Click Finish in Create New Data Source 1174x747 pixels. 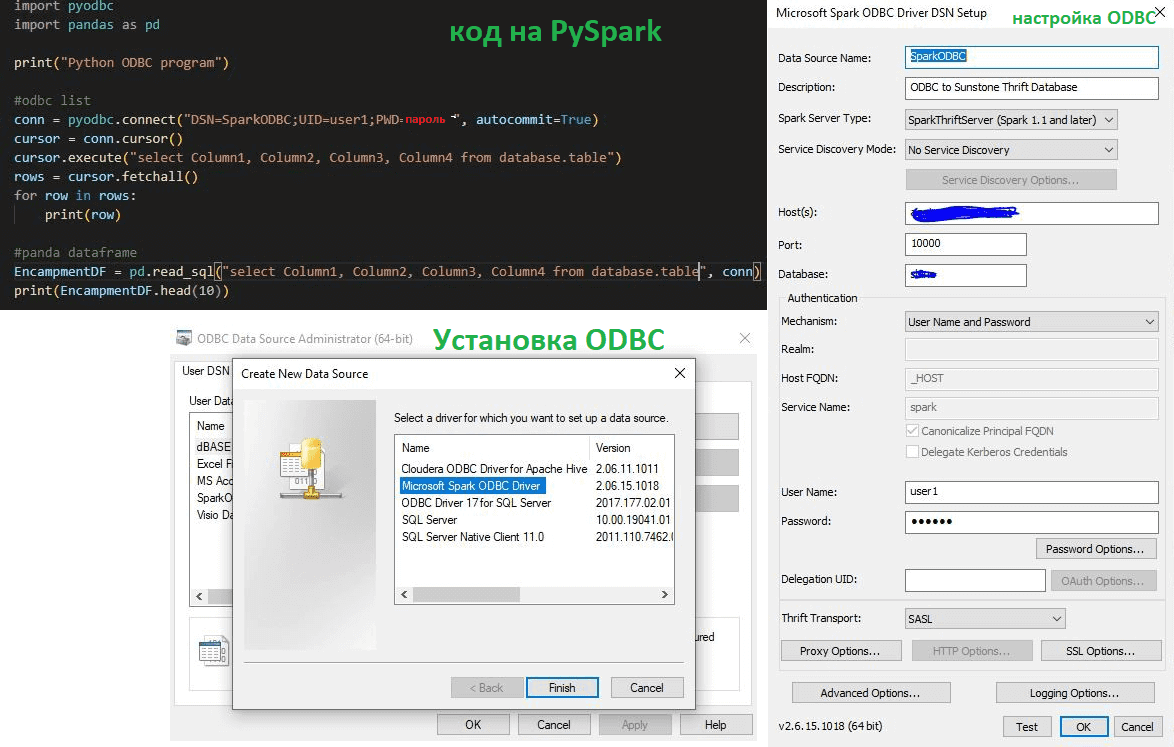pyautogui.click(x=562, y=688)
